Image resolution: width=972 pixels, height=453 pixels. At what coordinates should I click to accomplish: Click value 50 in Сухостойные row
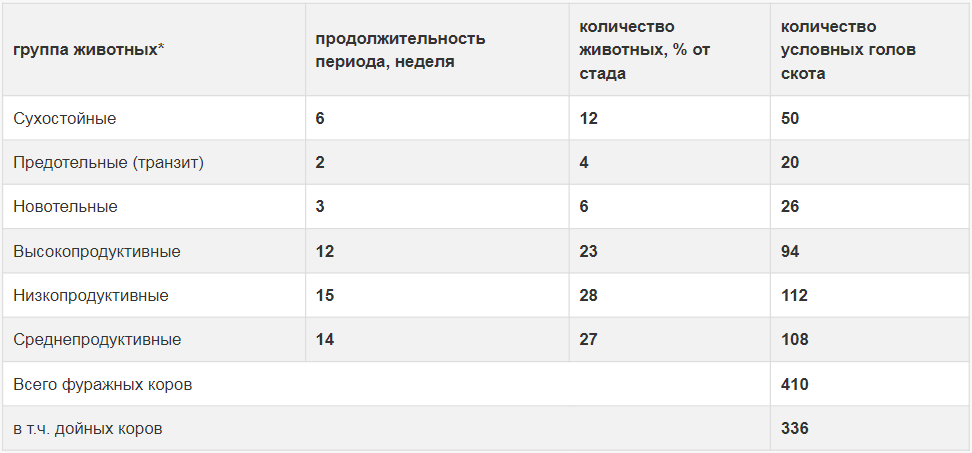(x=790, y=118)
